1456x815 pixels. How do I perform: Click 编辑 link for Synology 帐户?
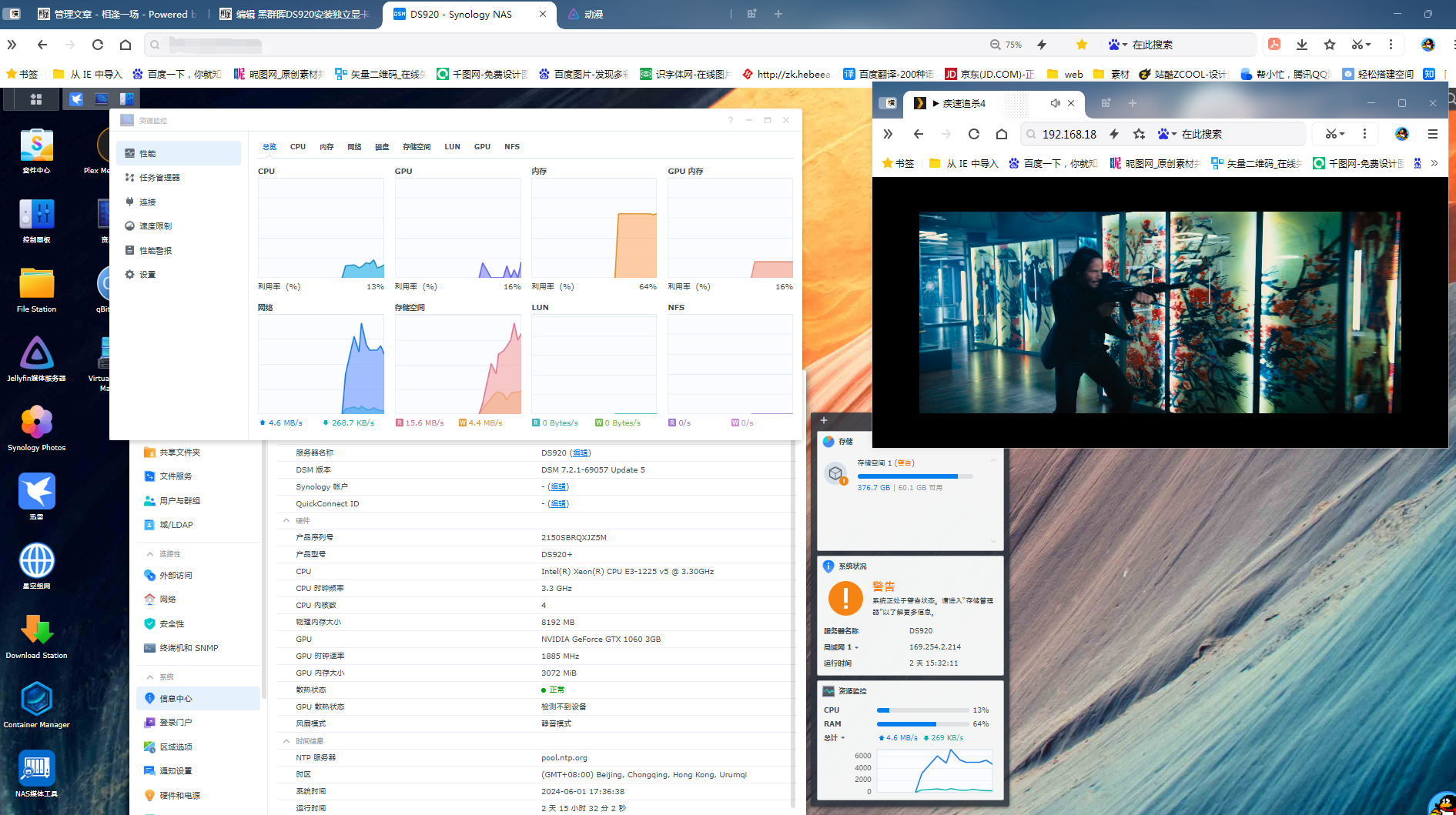pyautogui.click(x=558, y=486)
